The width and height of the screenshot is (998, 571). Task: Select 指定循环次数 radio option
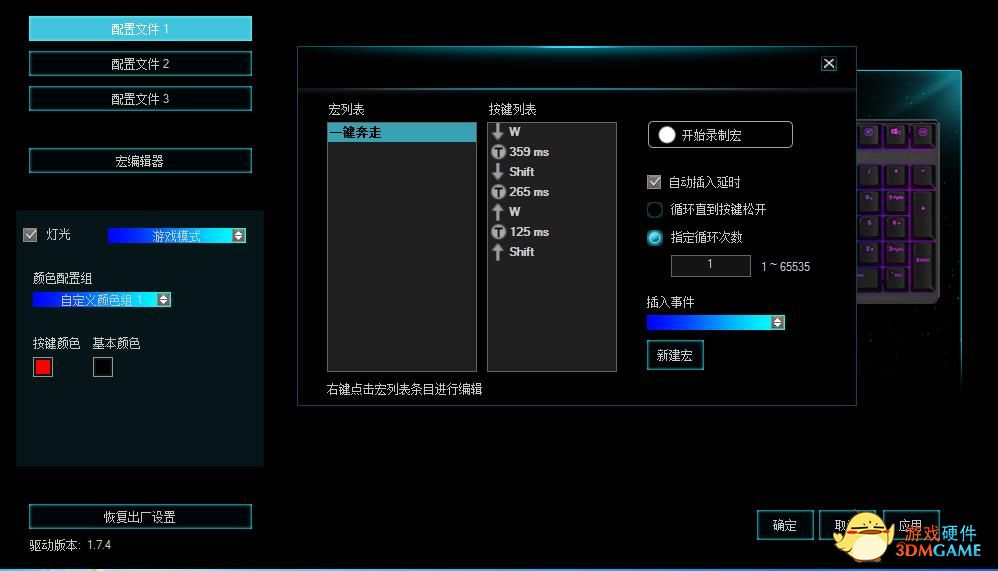click(655, 238)
